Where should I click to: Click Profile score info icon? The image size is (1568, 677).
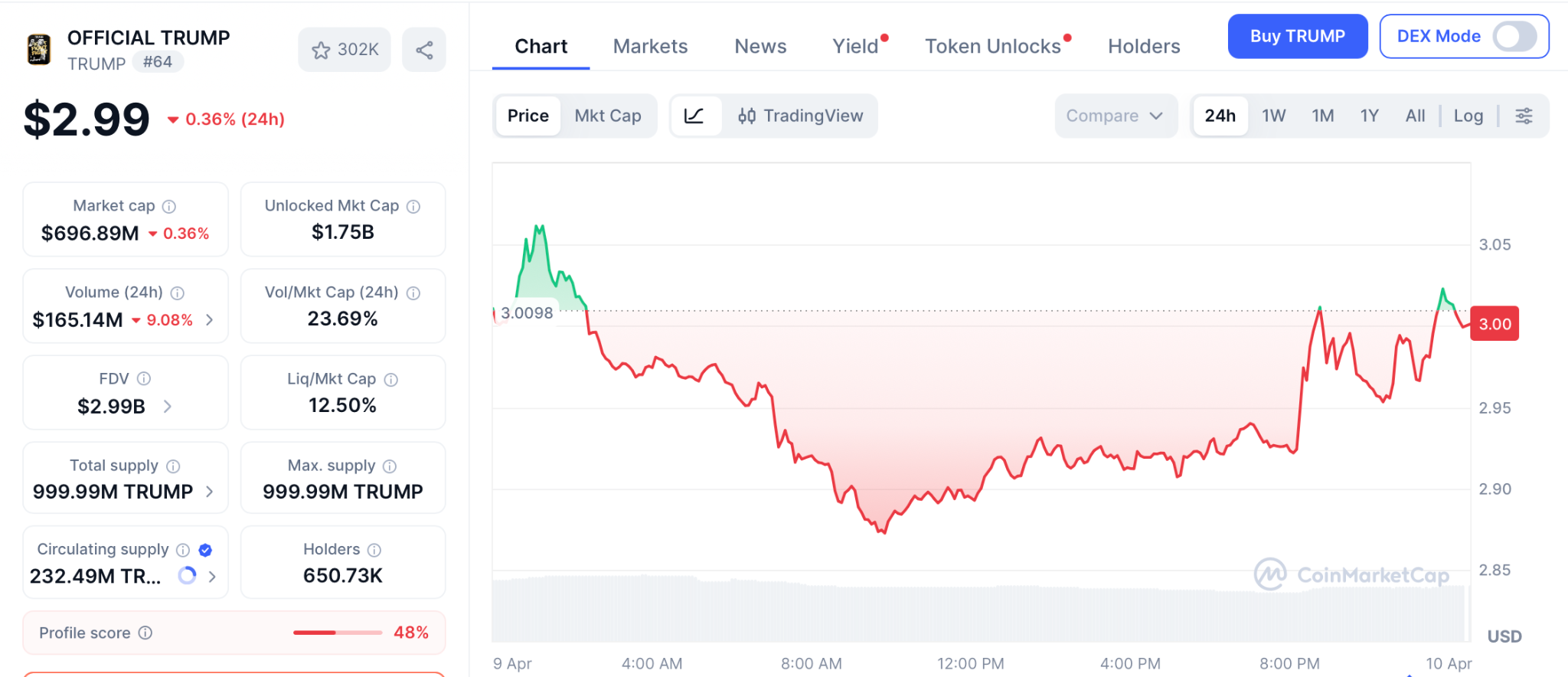[145, 633]
